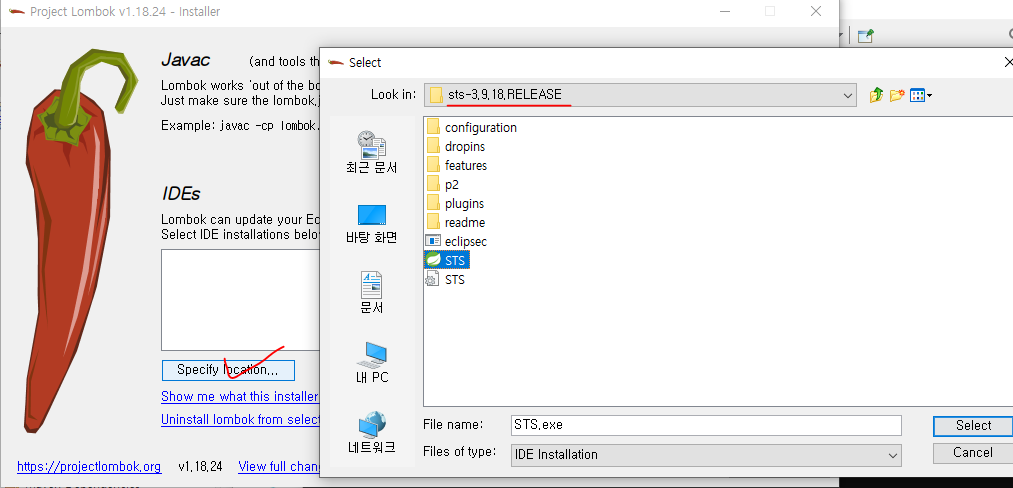The height and width of the screenshot is (488, 1013).
Task: Select the readme folder
Action: pyautogui.click(x=455, y=222)
